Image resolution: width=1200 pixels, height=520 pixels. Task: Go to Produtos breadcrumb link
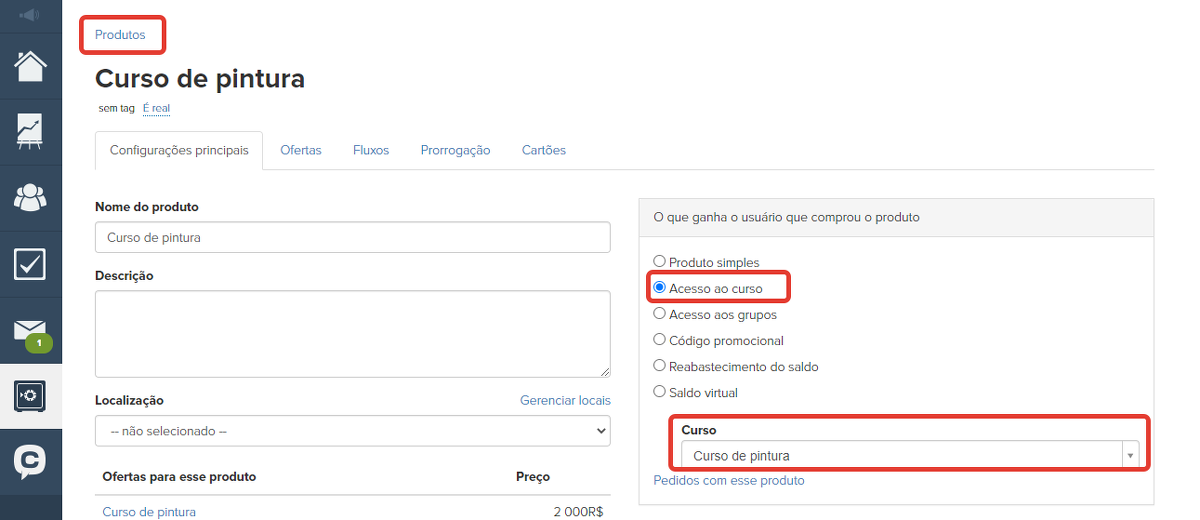coord(120,35)
